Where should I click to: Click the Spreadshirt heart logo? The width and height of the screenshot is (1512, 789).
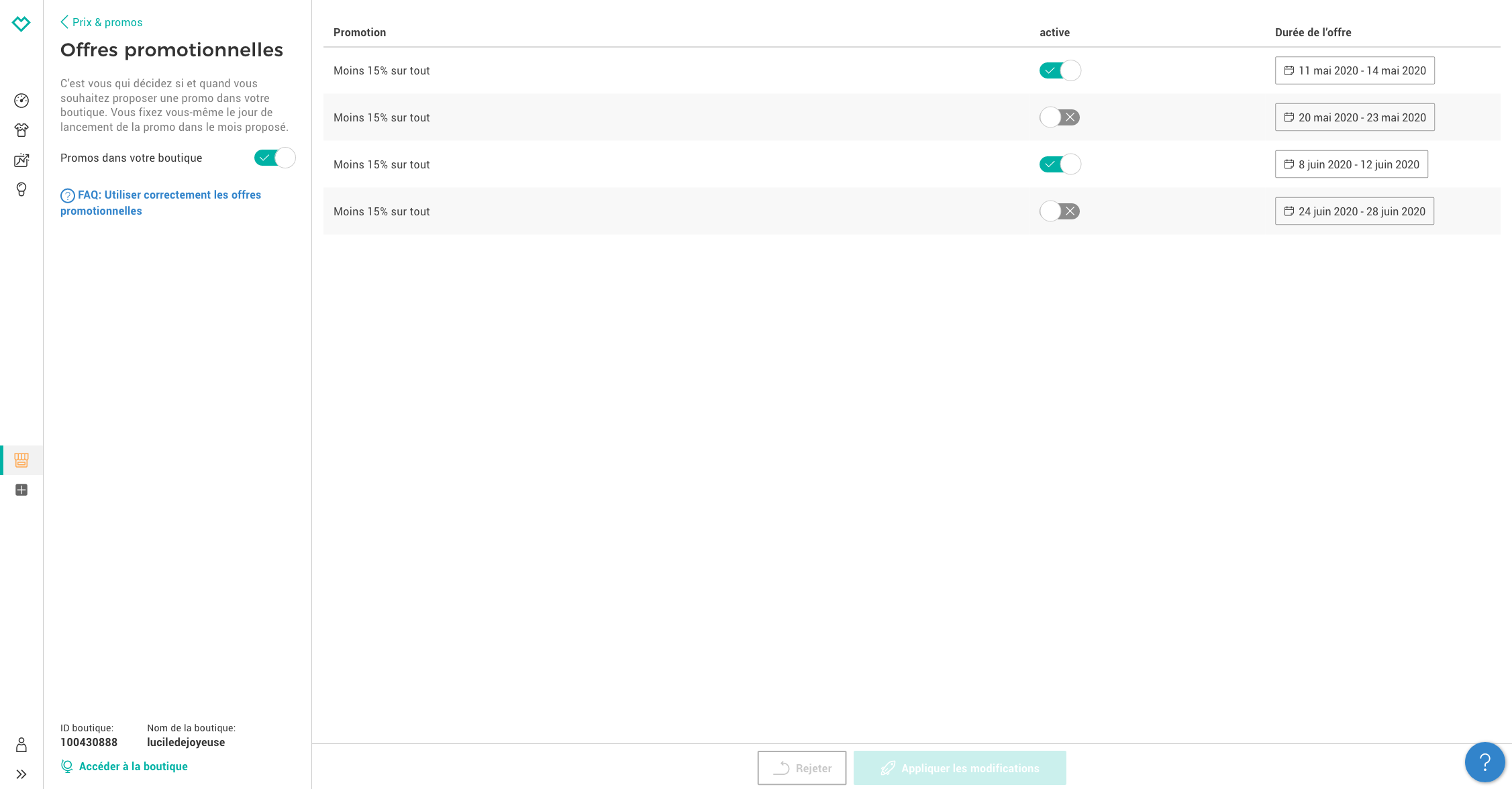[21, 23]
